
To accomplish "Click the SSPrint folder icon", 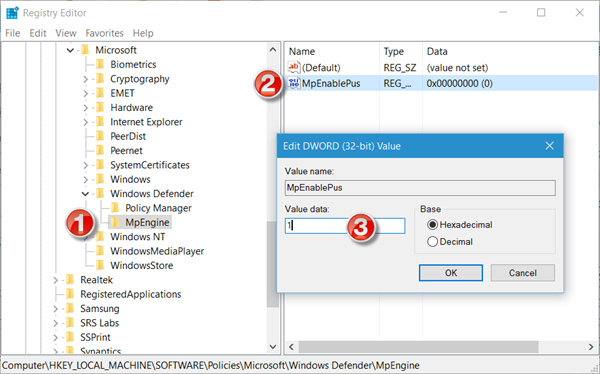I will (x=70, y=337).
